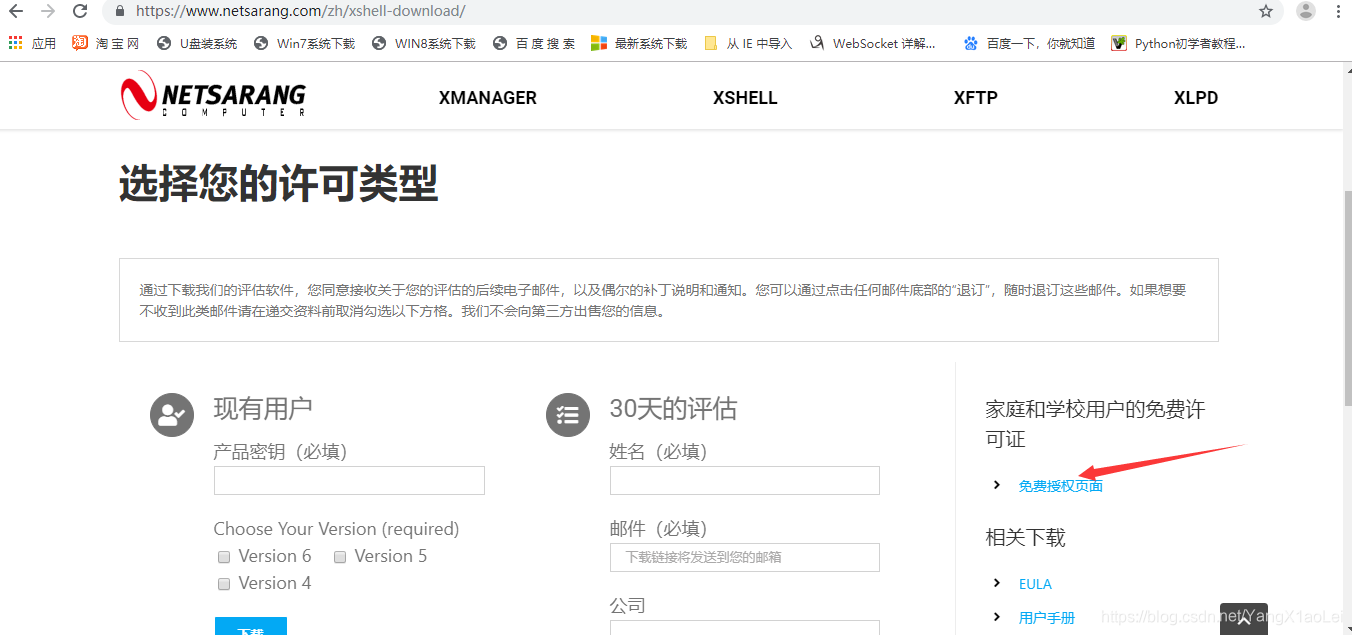
Task: Click the Choose Your Version (required) label
Action: pyautogui.click(x=336, y=529)
